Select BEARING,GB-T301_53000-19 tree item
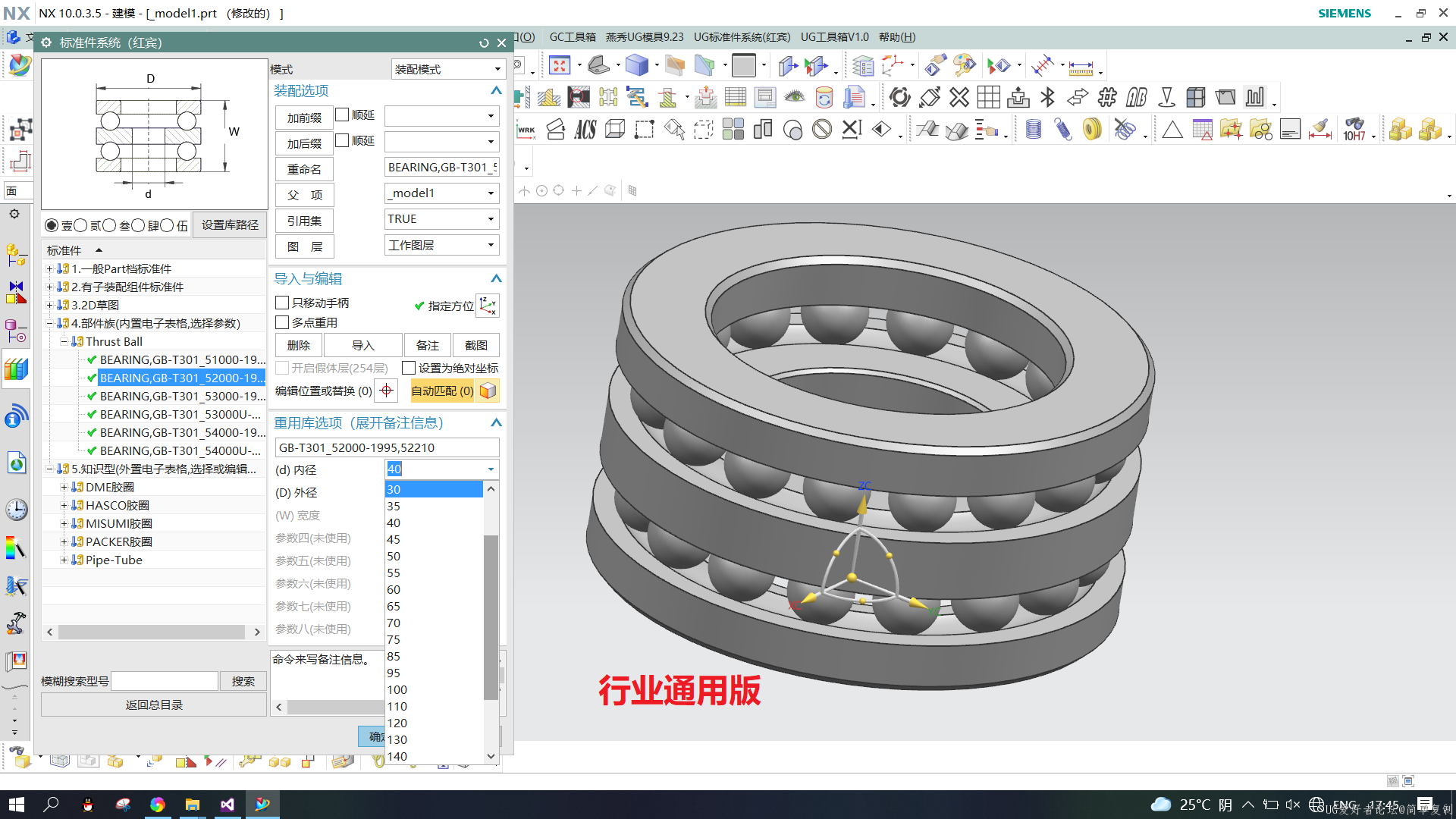This screenshot has width=1456, height=819. (183, 396)
